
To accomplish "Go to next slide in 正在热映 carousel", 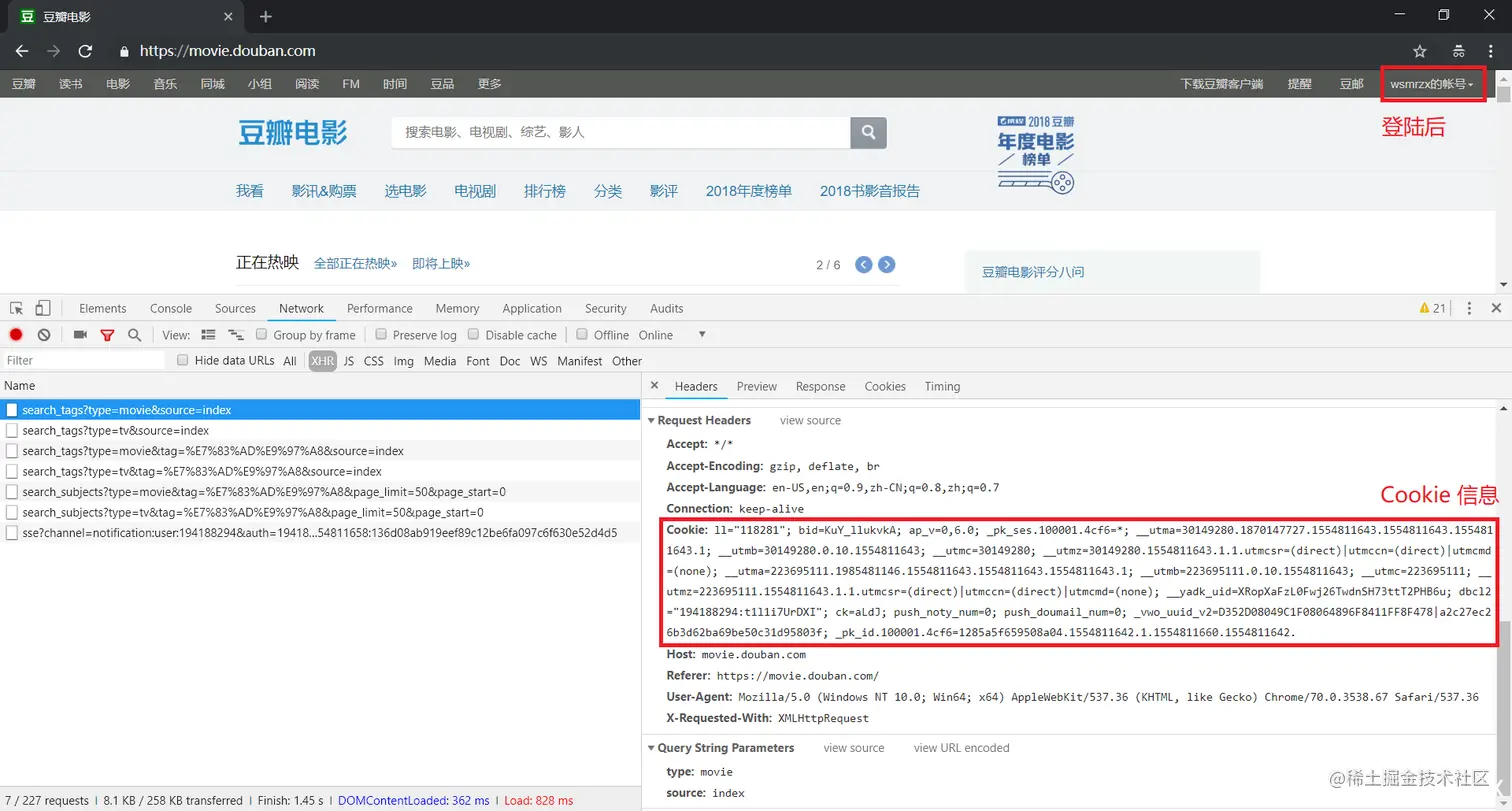I will tap(886, 265).
